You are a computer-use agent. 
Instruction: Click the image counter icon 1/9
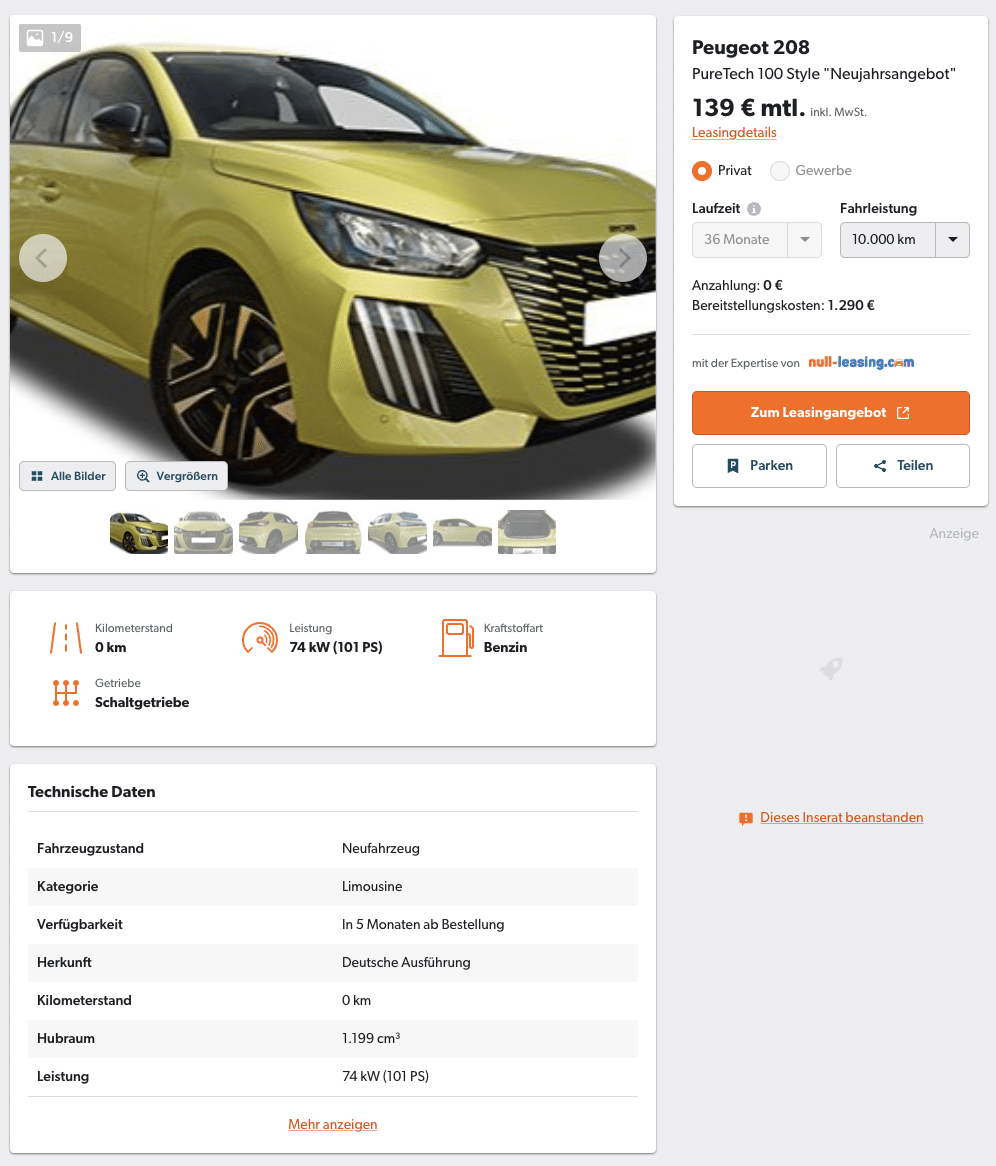50,37
